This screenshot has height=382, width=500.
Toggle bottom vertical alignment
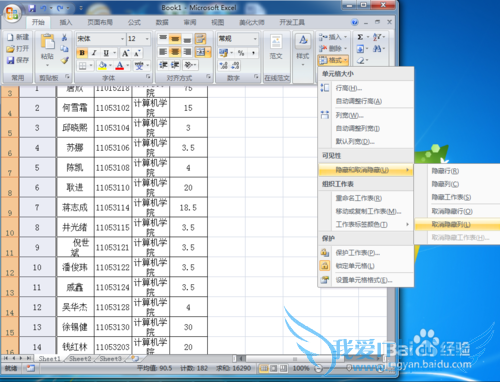click(187, 39)
